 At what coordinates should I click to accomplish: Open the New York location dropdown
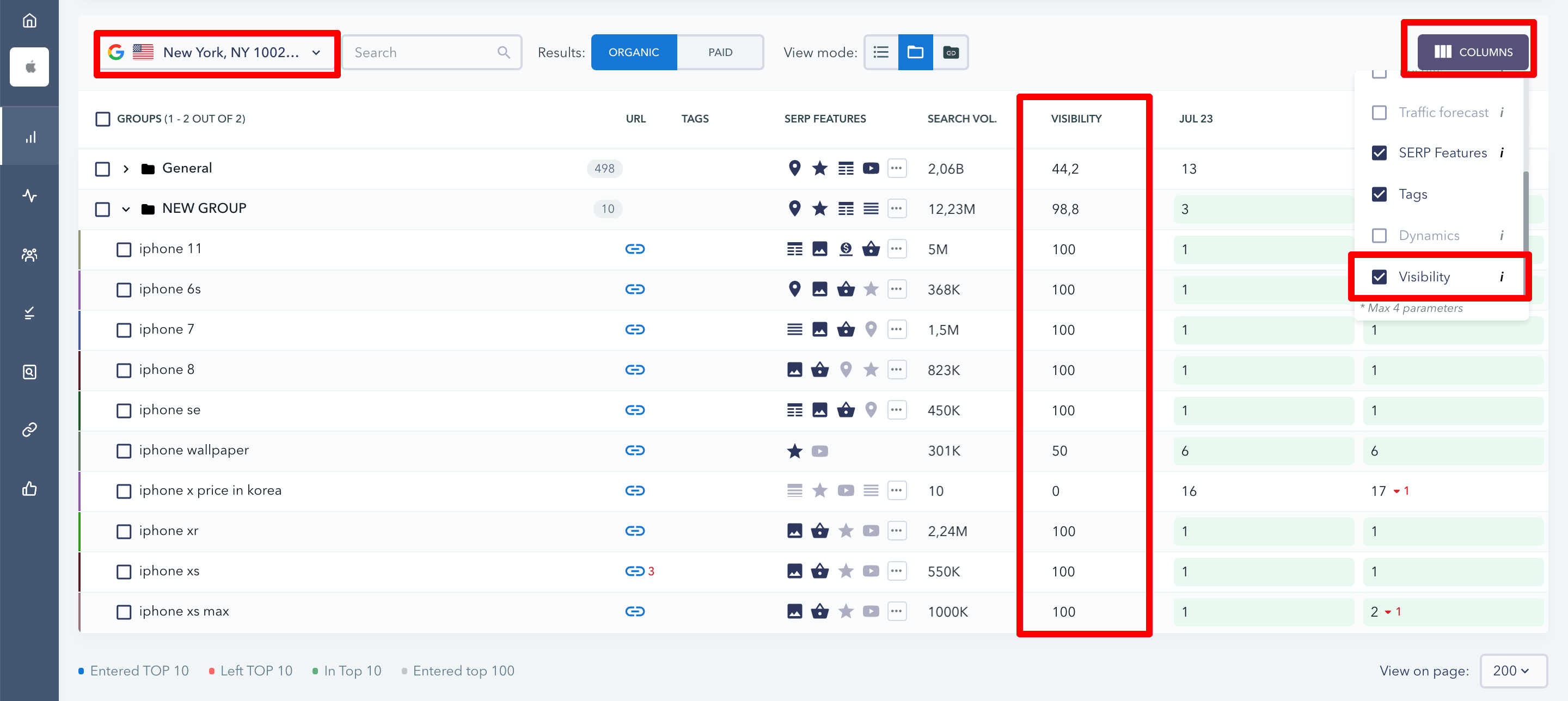coord(217,52)
